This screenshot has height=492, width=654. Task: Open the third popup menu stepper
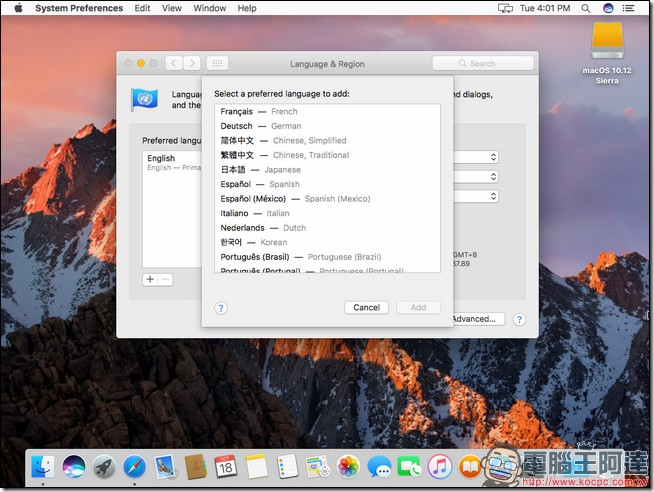493,196
